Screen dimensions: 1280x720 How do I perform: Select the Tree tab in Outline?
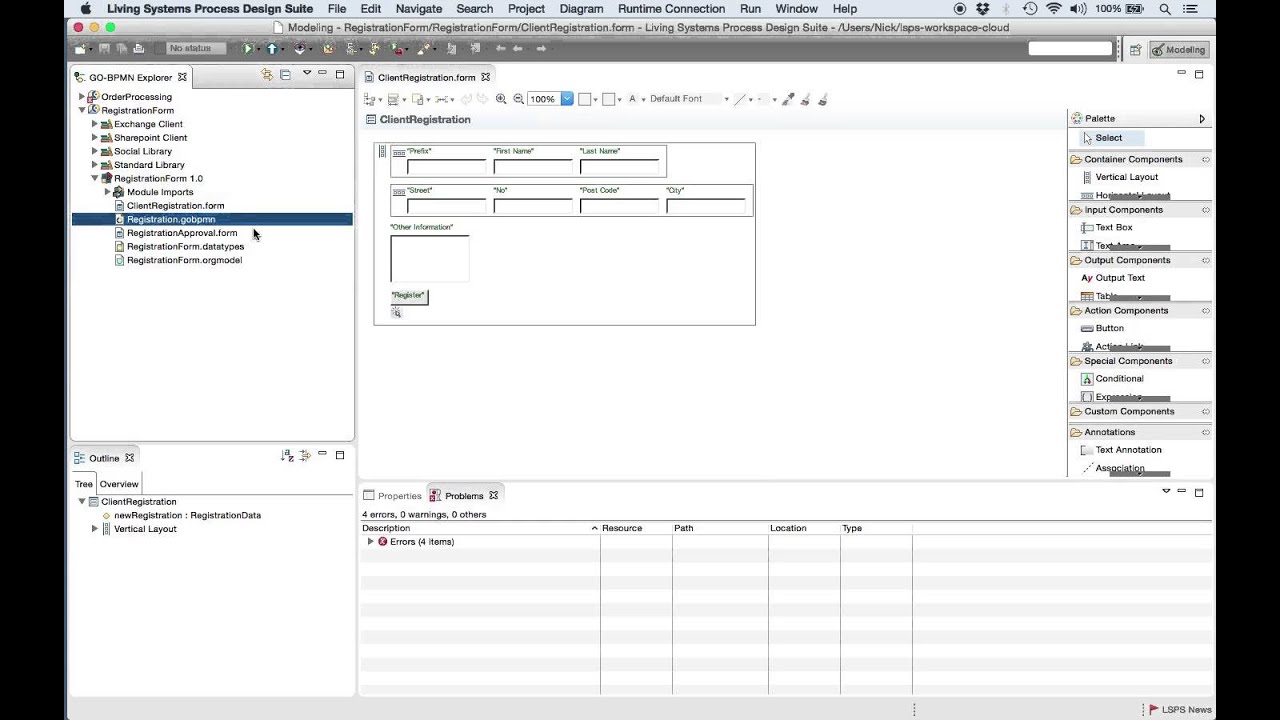[84, 484]
